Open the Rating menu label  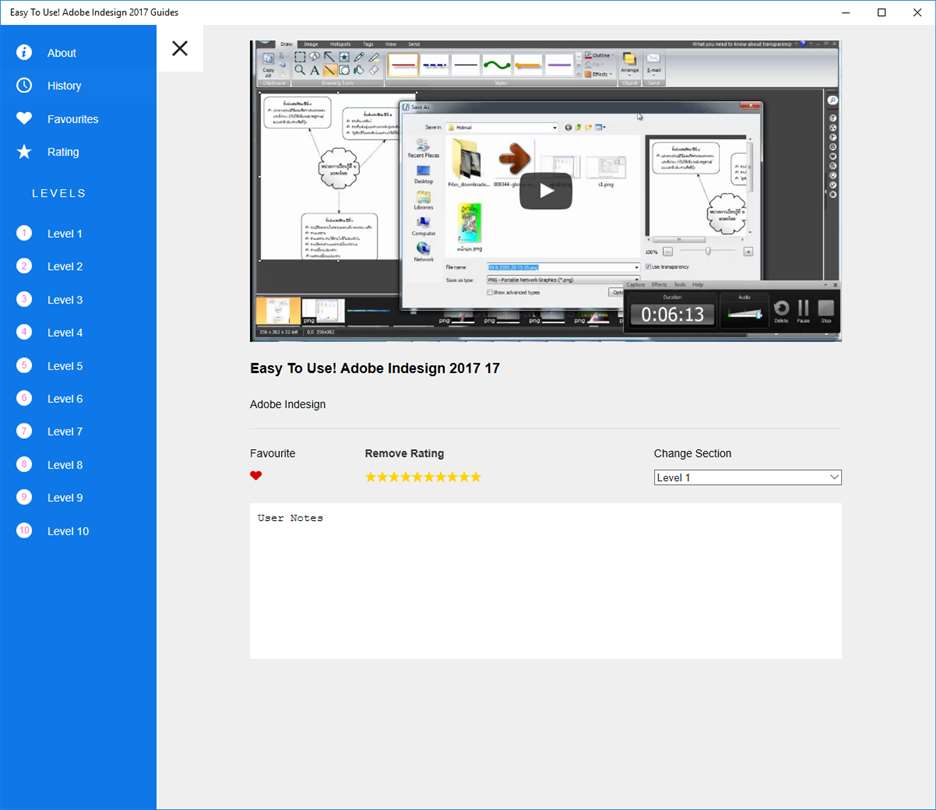coord(63,152)
